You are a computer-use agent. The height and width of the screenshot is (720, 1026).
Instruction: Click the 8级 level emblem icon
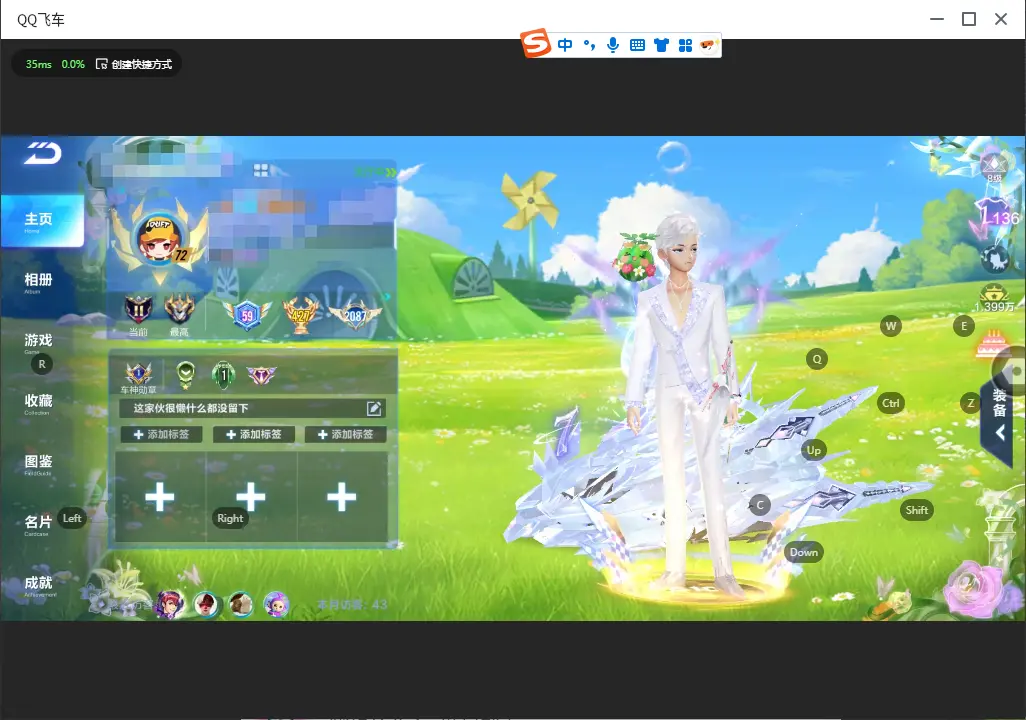(x=995, y=166)
